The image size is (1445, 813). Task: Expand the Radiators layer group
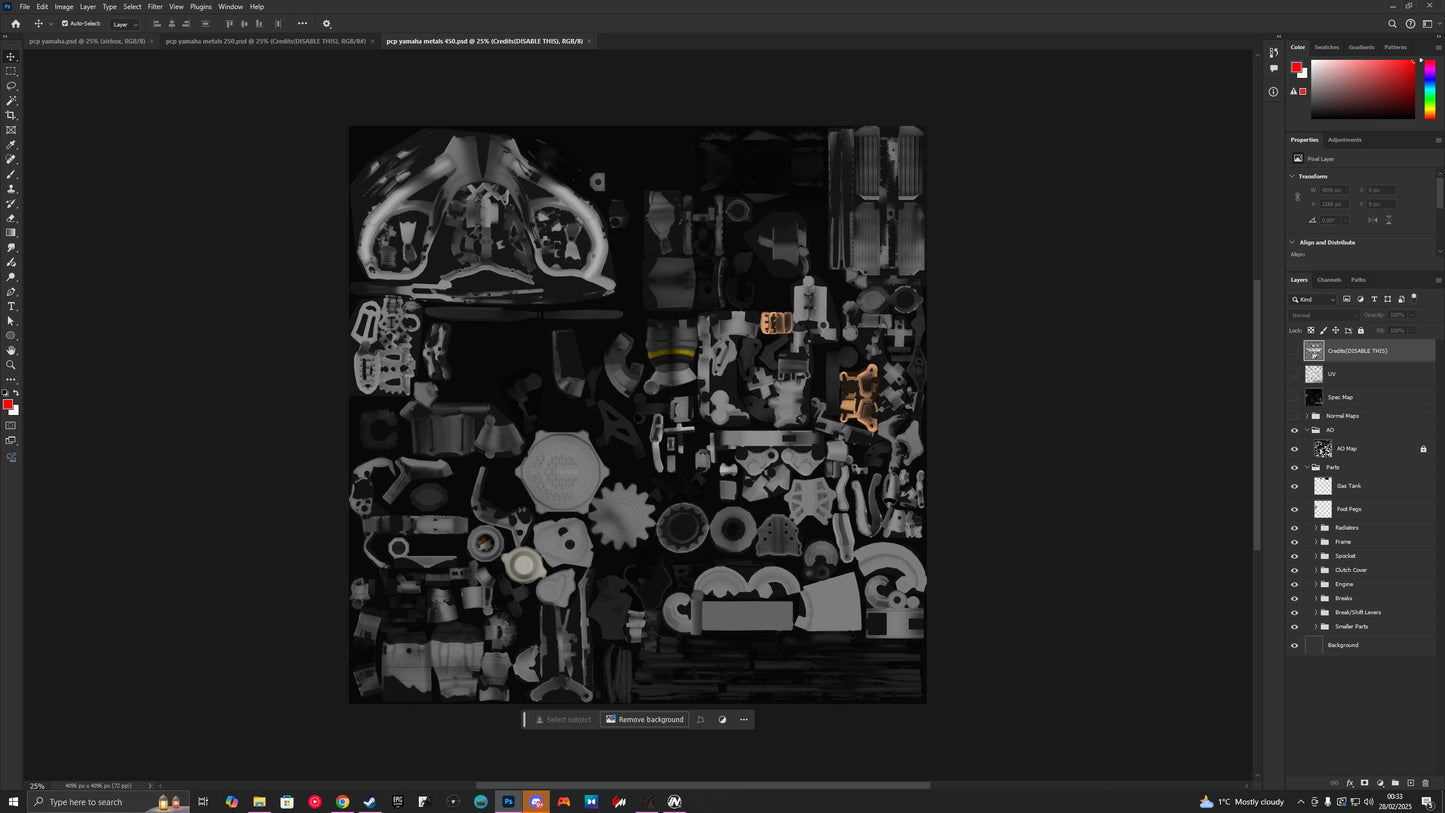point(1315,528)
